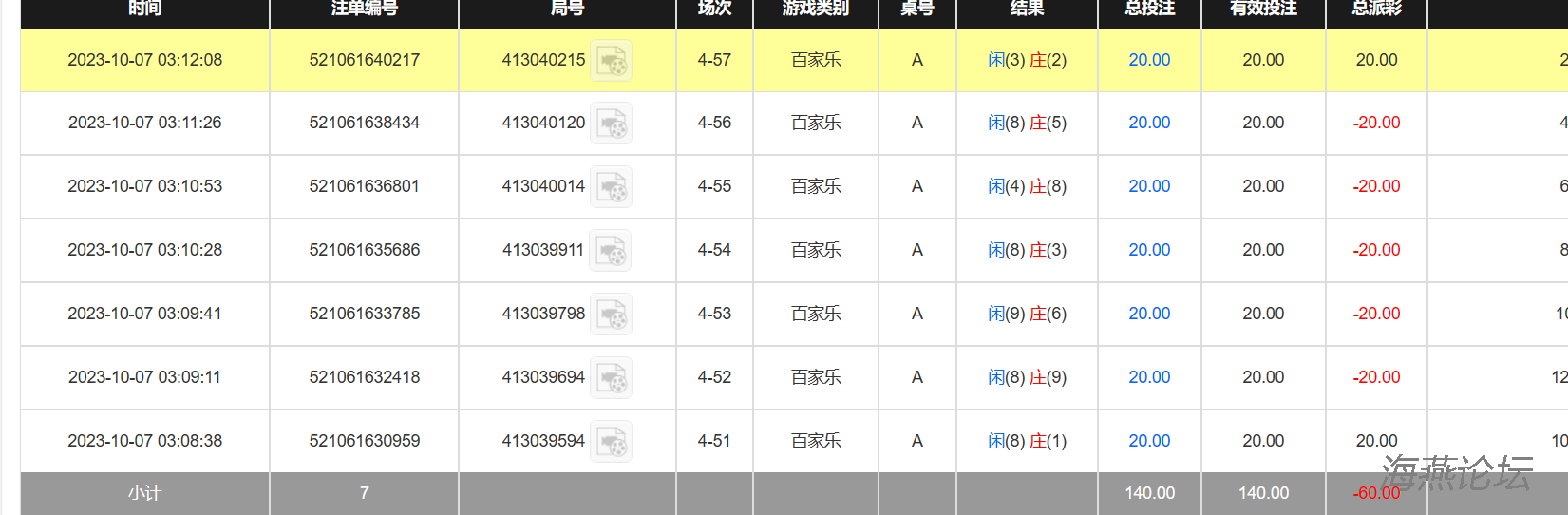Click session number 4-53

pyautogui.click(x=714, y=314)
